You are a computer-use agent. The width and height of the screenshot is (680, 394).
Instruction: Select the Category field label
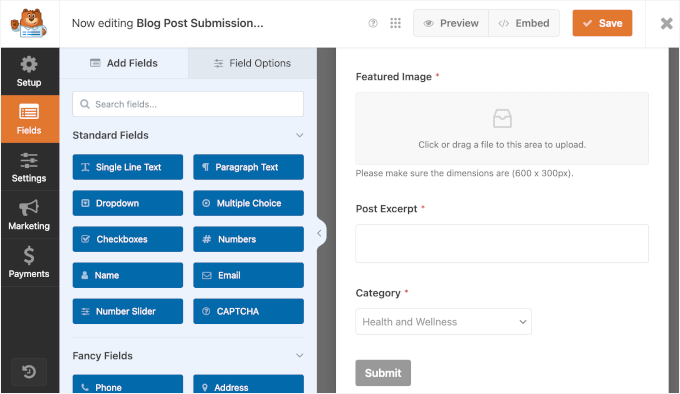(x=378, y=293)
